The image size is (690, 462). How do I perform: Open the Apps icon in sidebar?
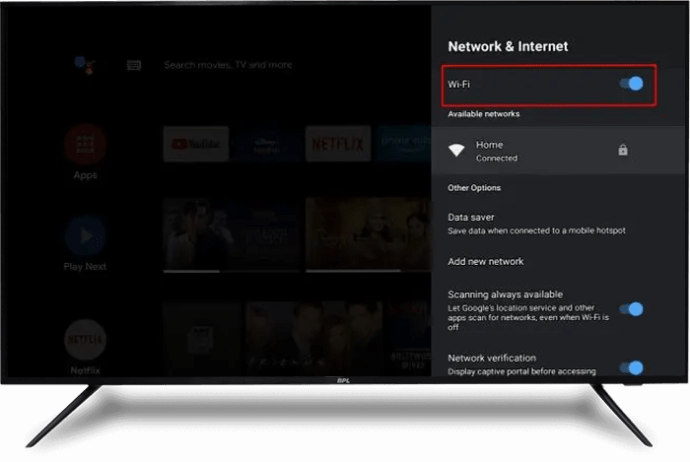coord(85,145)
